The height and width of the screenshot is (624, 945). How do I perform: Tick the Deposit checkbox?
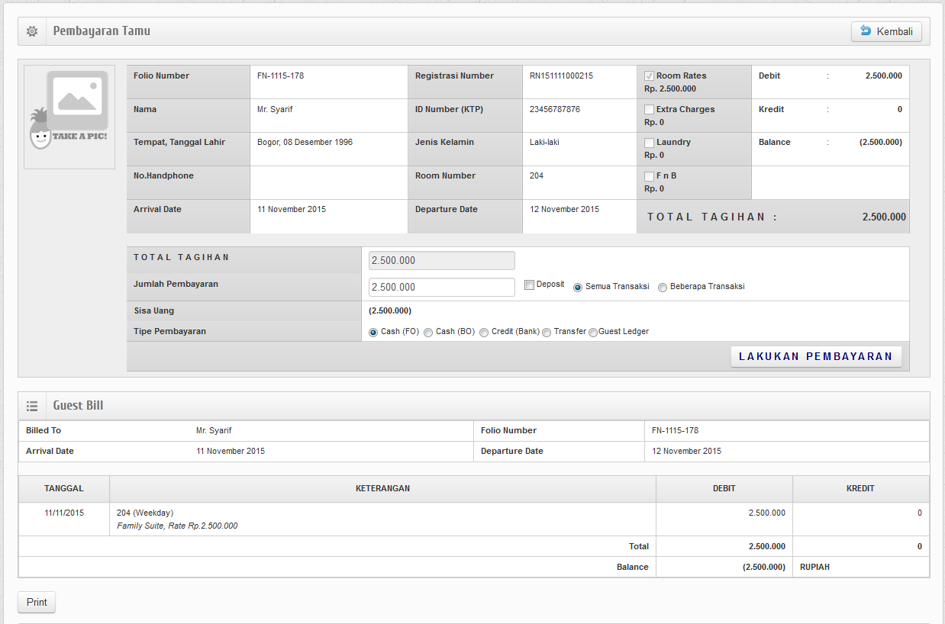529,285
